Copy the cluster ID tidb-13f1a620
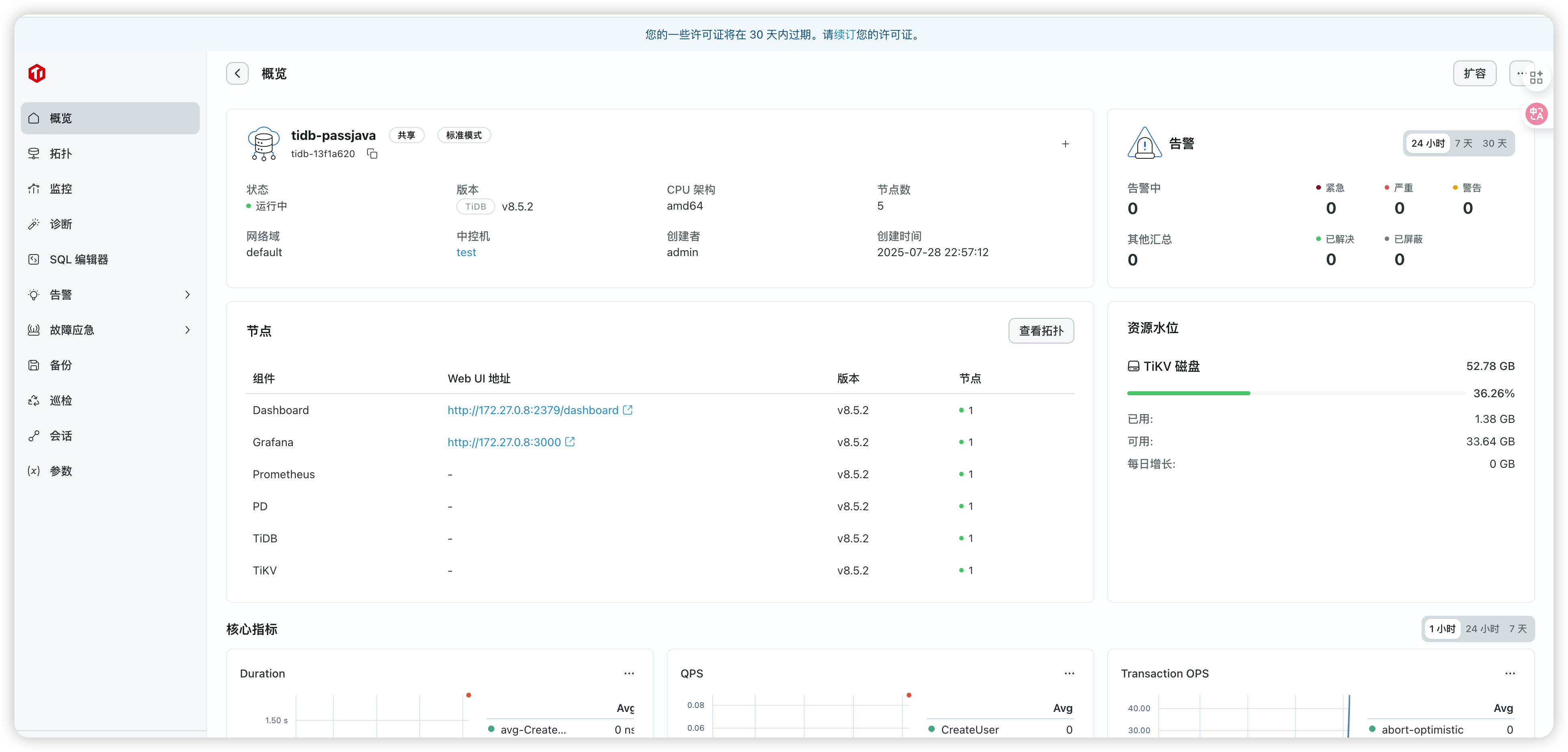Image resolution: width=1568 pixels, height=752 pixels. pyautogui.click(x=372, y=154)
